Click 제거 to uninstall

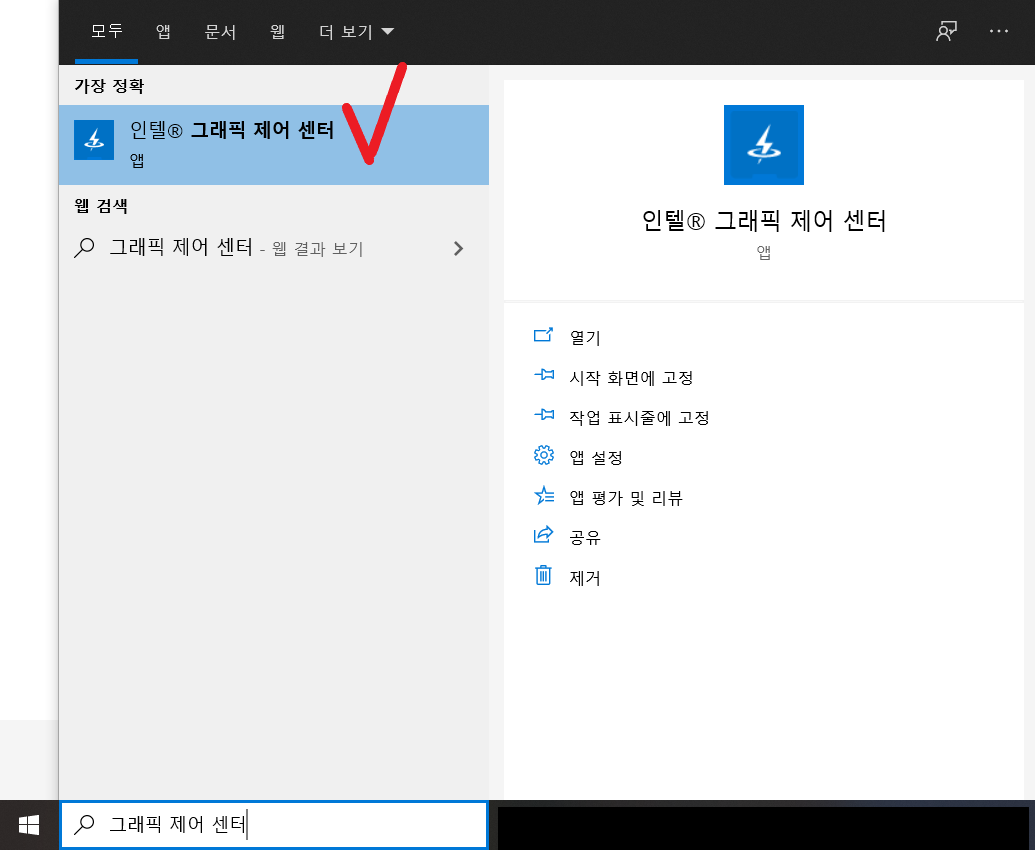(585, 578)
